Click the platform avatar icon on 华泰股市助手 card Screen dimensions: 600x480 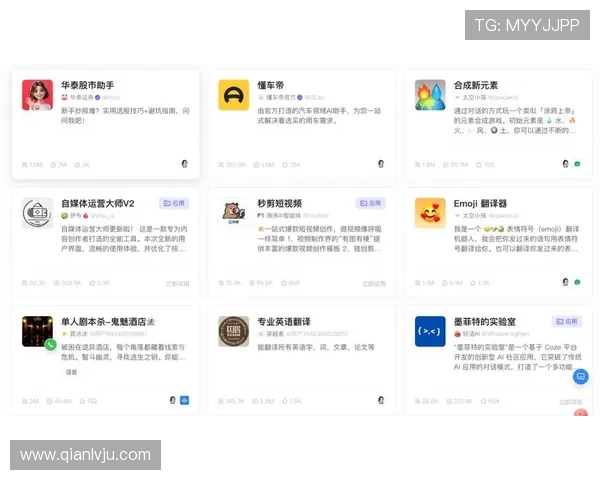point(184,164)
